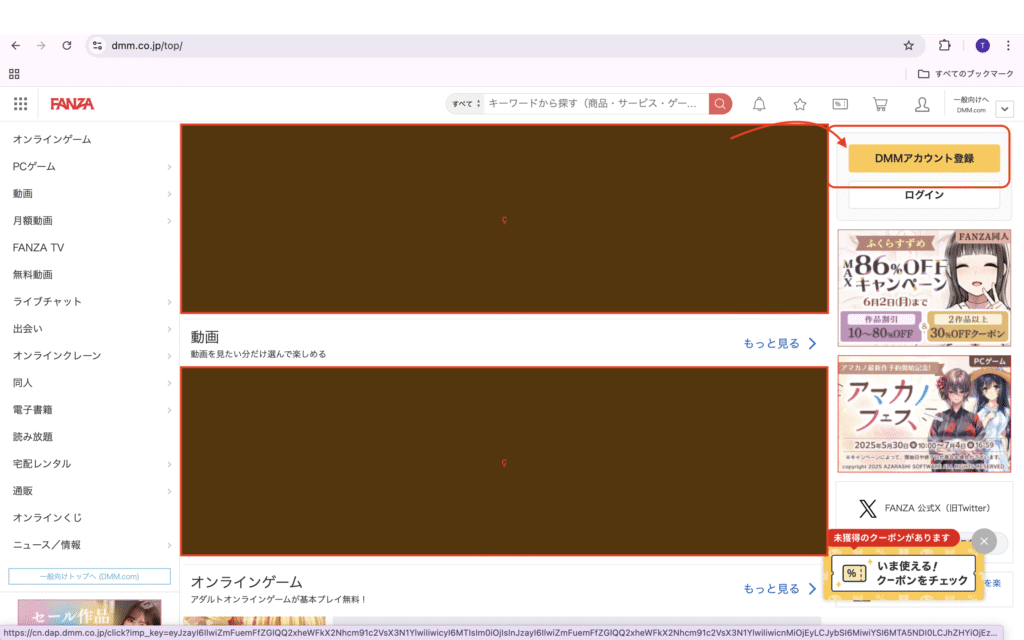The width and height of the screenshot is (1024, 640).
Task: Expand the PCゲーム submenu chevron
Action: (169, 167)
